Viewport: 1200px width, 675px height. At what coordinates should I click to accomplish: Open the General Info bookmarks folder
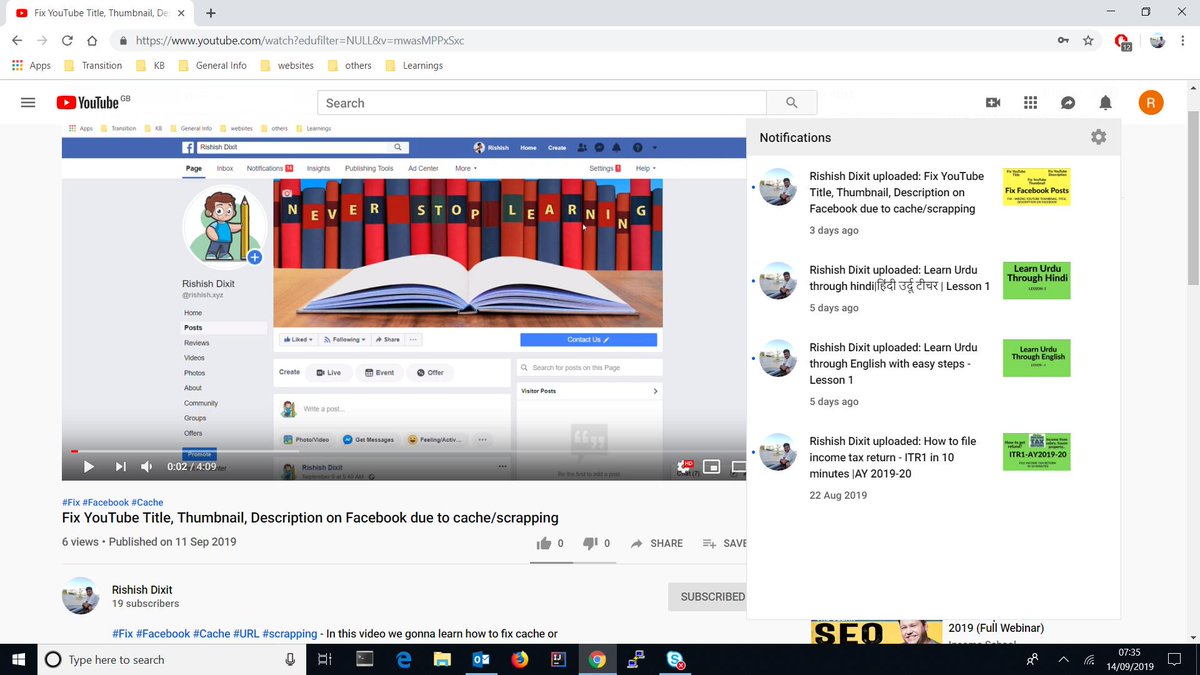[212, 65]
